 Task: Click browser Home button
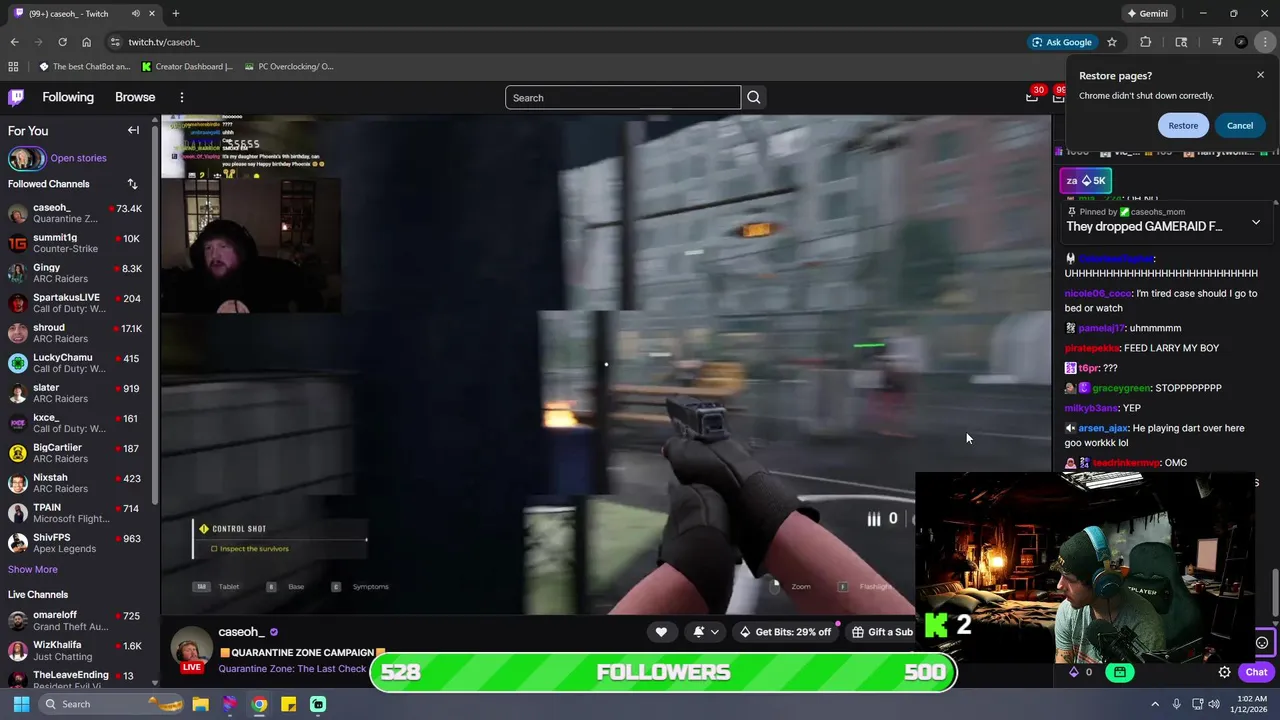click(86, 42)
